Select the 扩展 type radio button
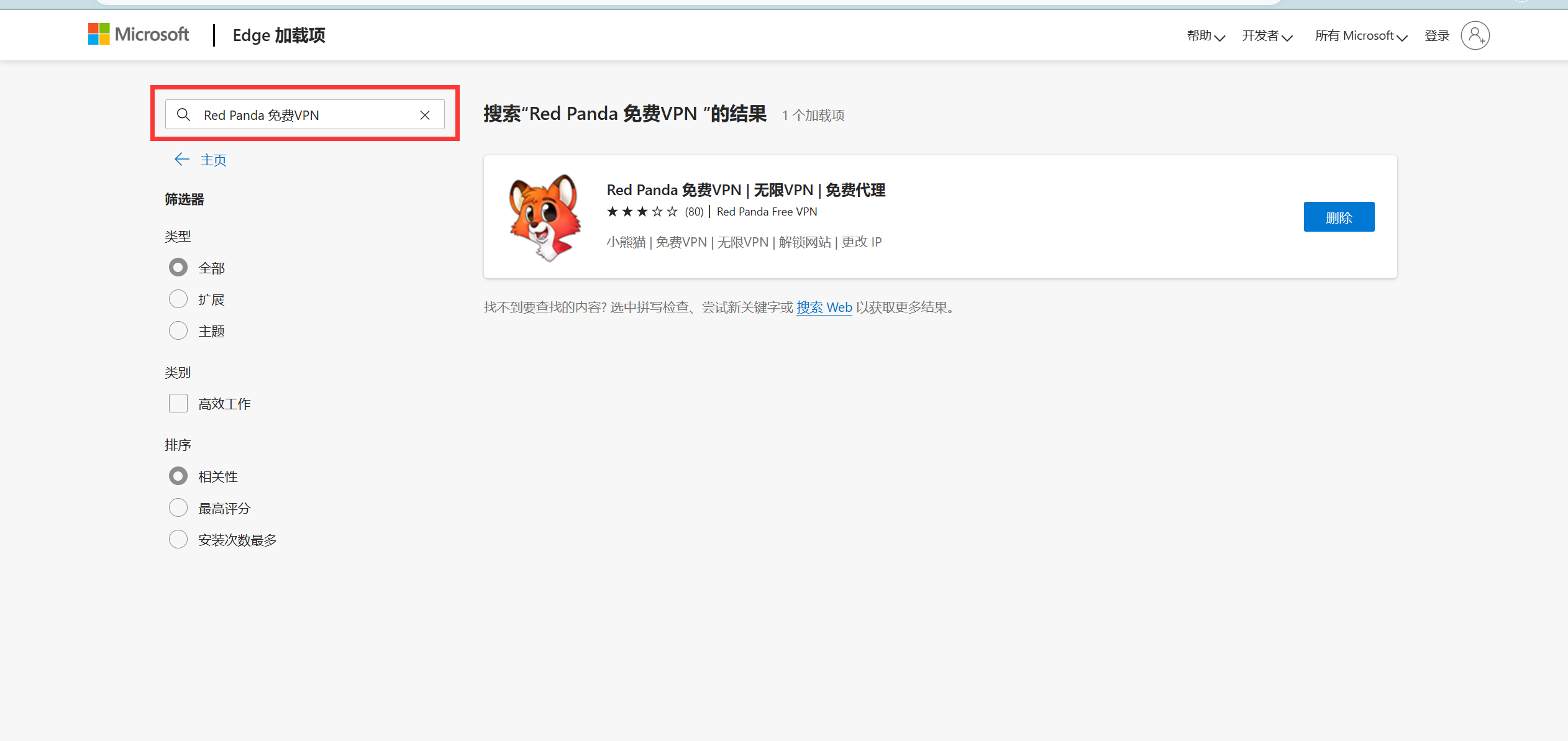The width and height of the screenshot is (1568, 741). pyautogui.click(x=178, y=299)
